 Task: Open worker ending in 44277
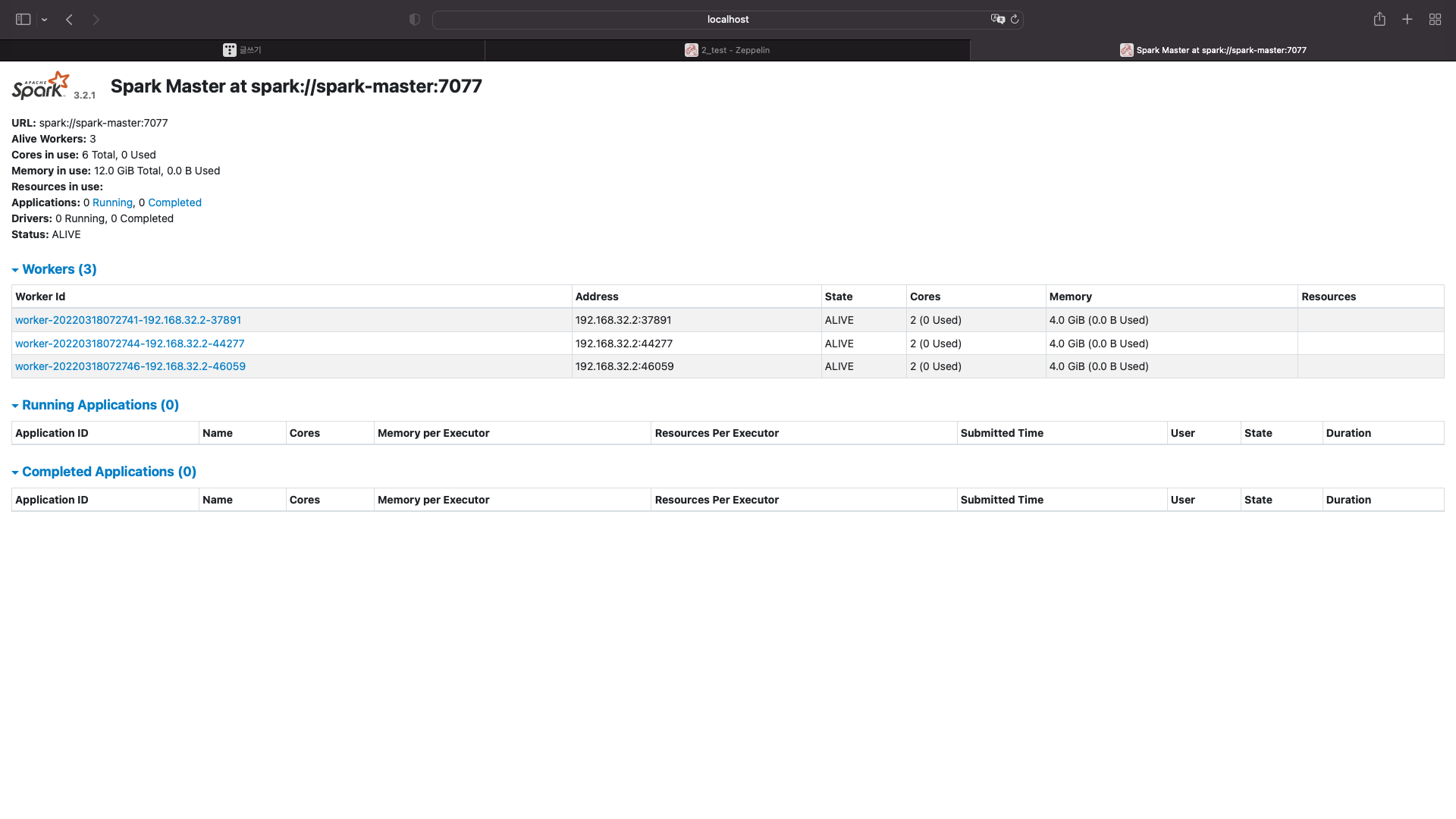pyautogui.click(x=130, y=344)
